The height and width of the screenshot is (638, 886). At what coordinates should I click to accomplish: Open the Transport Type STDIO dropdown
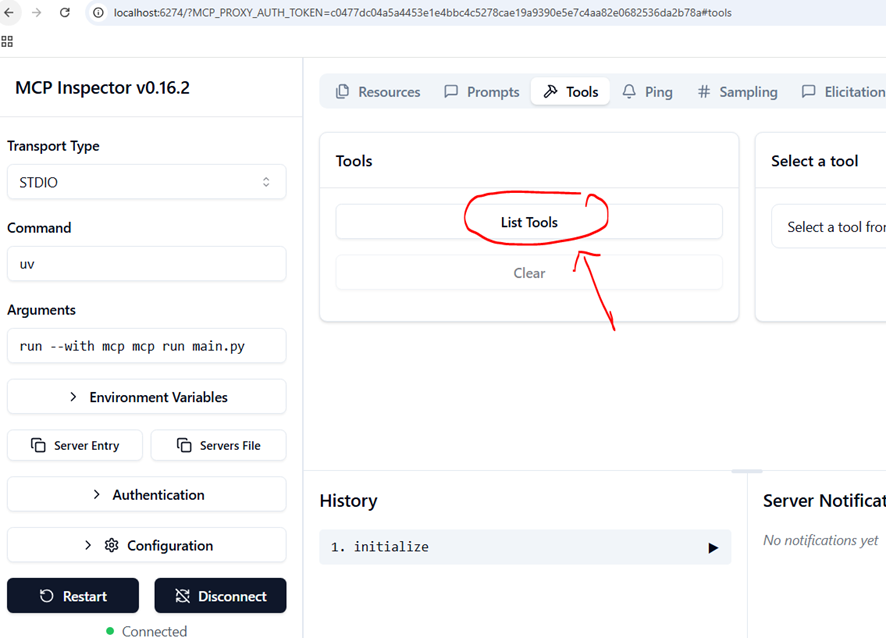[x=146, y=182]
